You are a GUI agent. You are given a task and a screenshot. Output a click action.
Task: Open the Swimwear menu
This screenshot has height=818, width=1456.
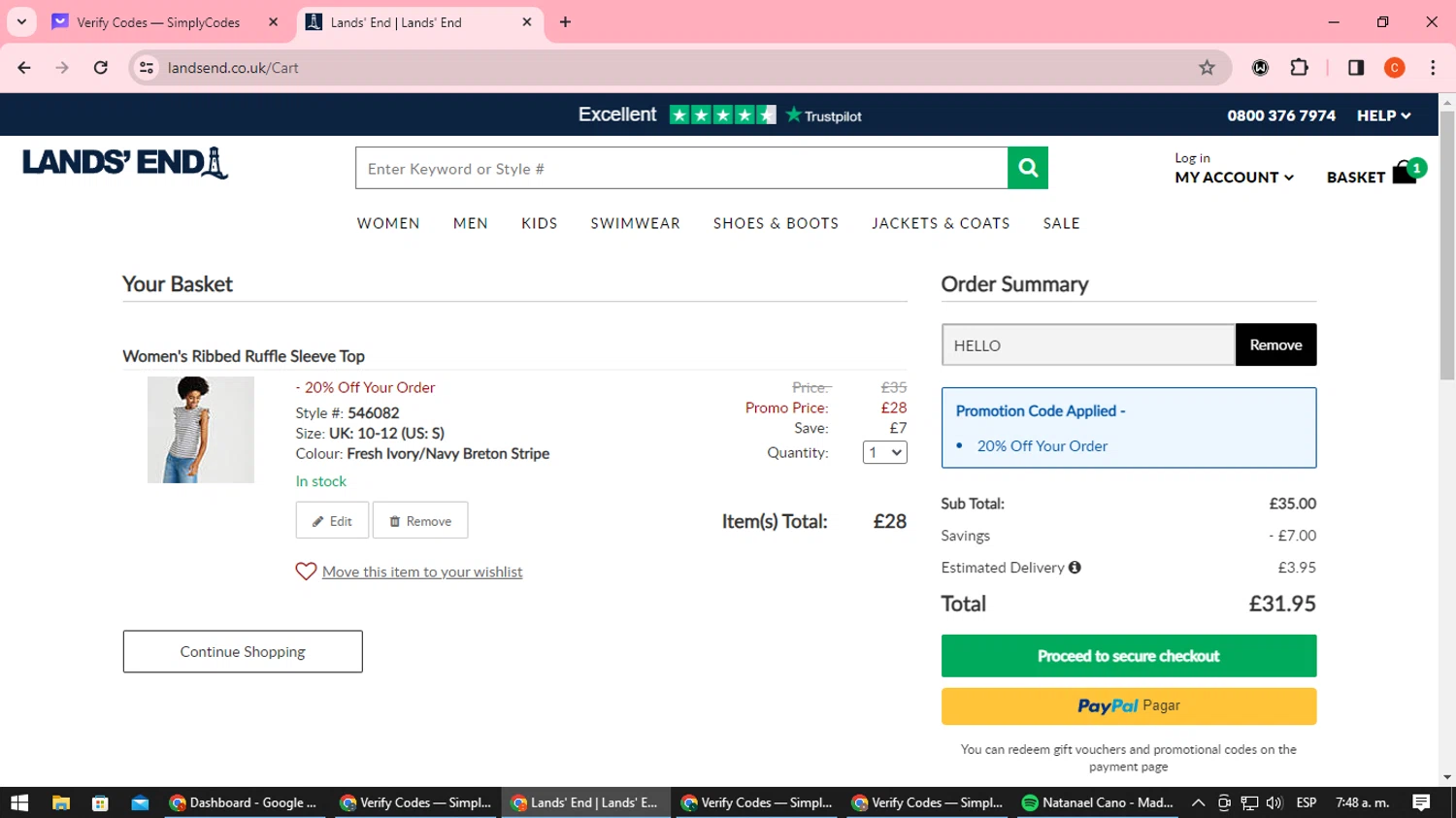coord(635,223)
